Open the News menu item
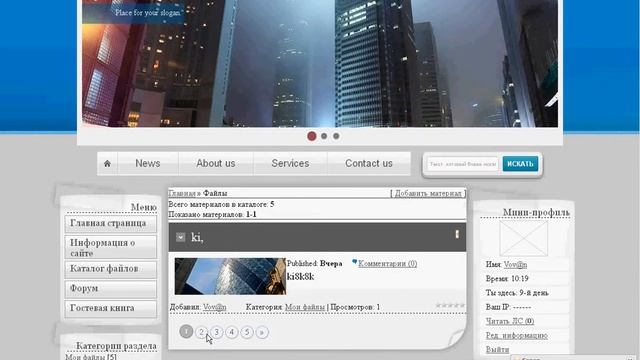The height and width of the screenshot is (360, 640). [148, 164]
